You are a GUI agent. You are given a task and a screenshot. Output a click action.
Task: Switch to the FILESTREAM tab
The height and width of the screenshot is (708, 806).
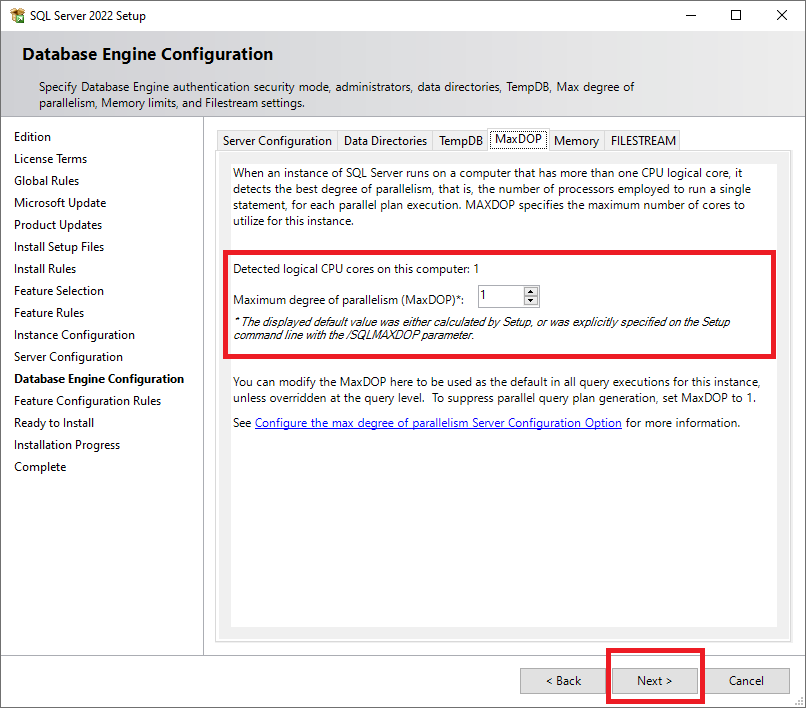click(x=643, y=141)
